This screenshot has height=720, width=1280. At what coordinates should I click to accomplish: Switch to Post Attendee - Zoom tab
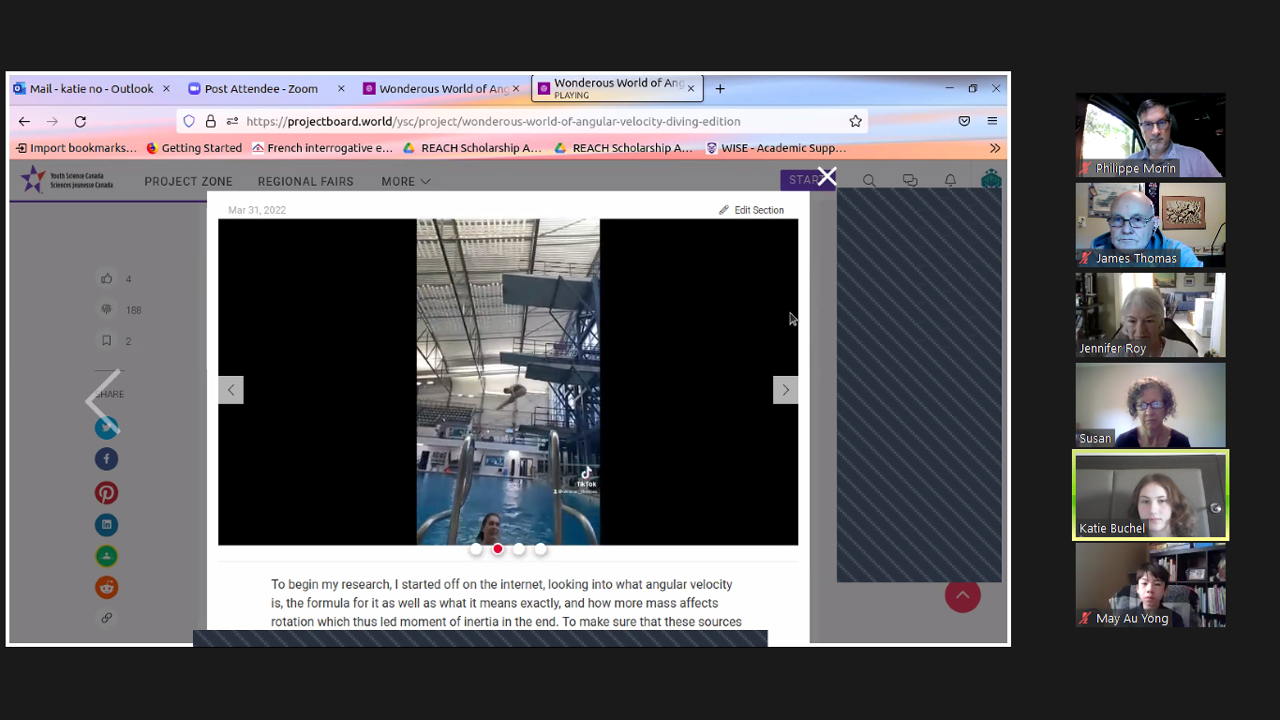pyautogui.click(x=260, y=89)
